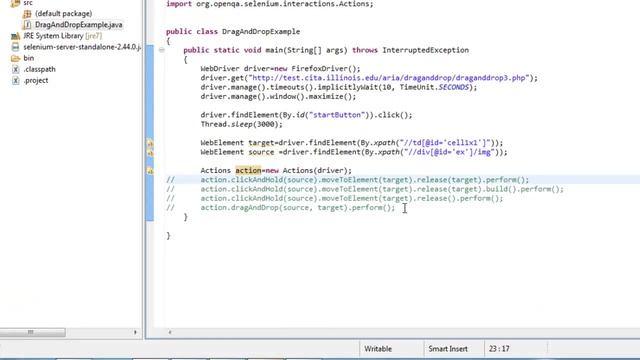
Task: Click the default package icon
Action: [x=27, y=14]
